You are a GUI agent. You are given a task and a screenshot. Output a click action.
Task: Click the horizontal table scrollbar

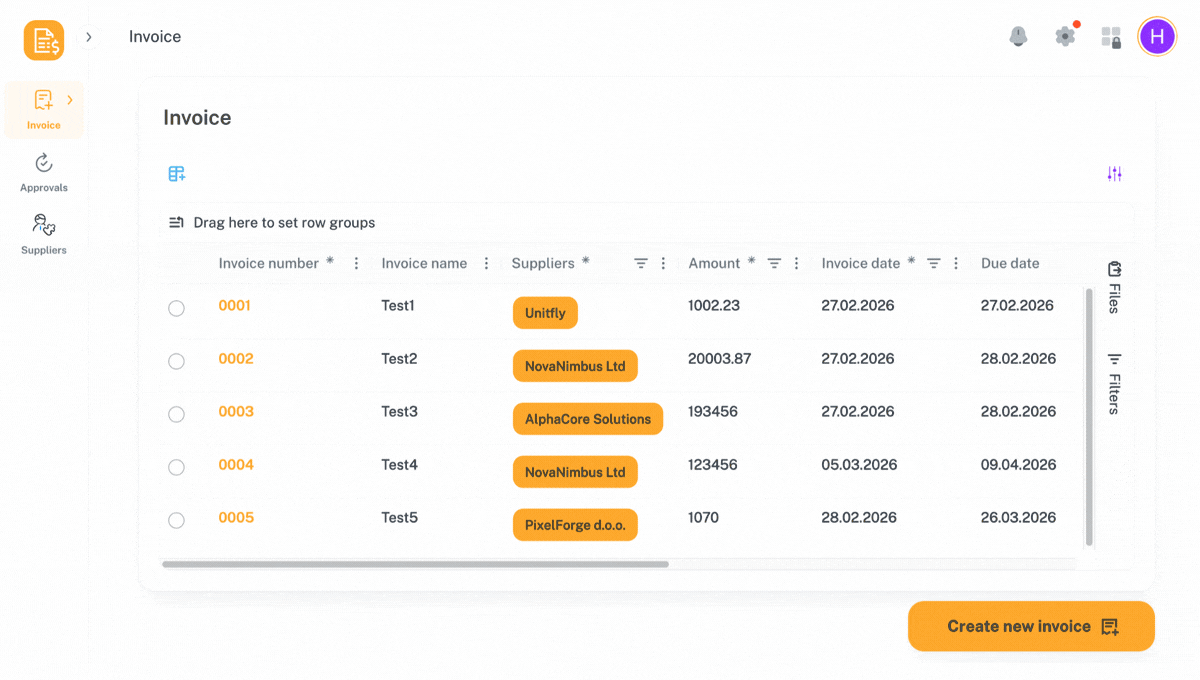[415, 564]
